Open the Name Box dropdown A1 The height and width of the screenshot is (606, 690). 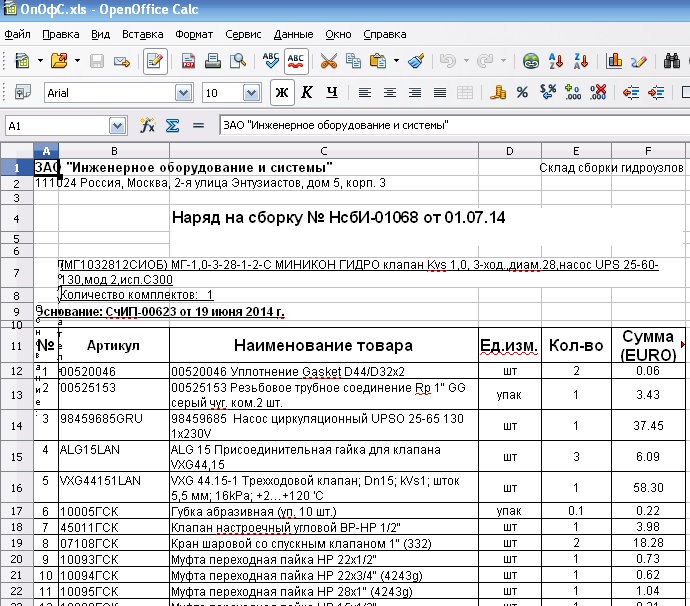pyautogui.click(x=117, y=126)
